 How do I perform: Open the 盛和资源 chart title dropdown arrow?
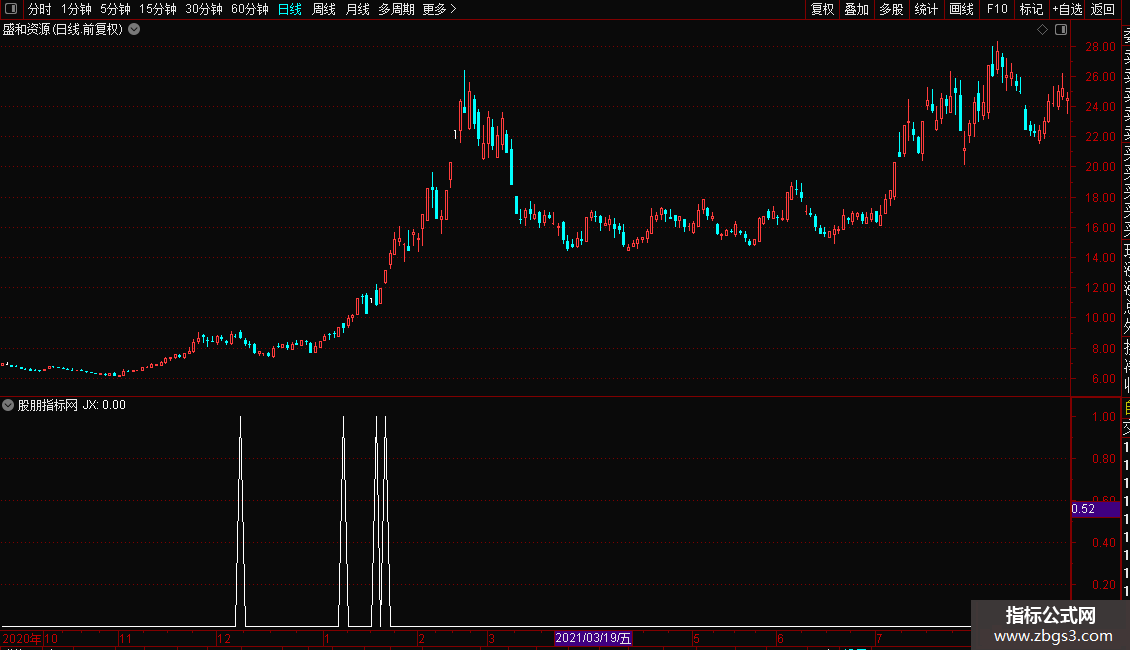pyautogui.click(x=134, y=30)
